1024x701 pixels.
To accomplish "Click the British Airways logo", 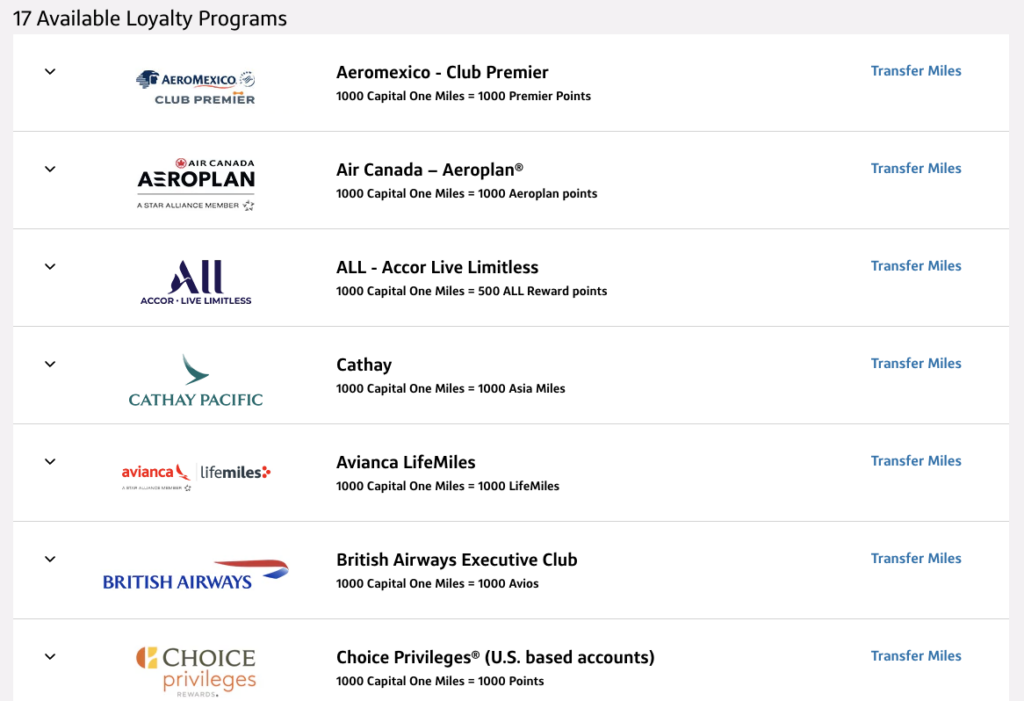I will 196,574.
